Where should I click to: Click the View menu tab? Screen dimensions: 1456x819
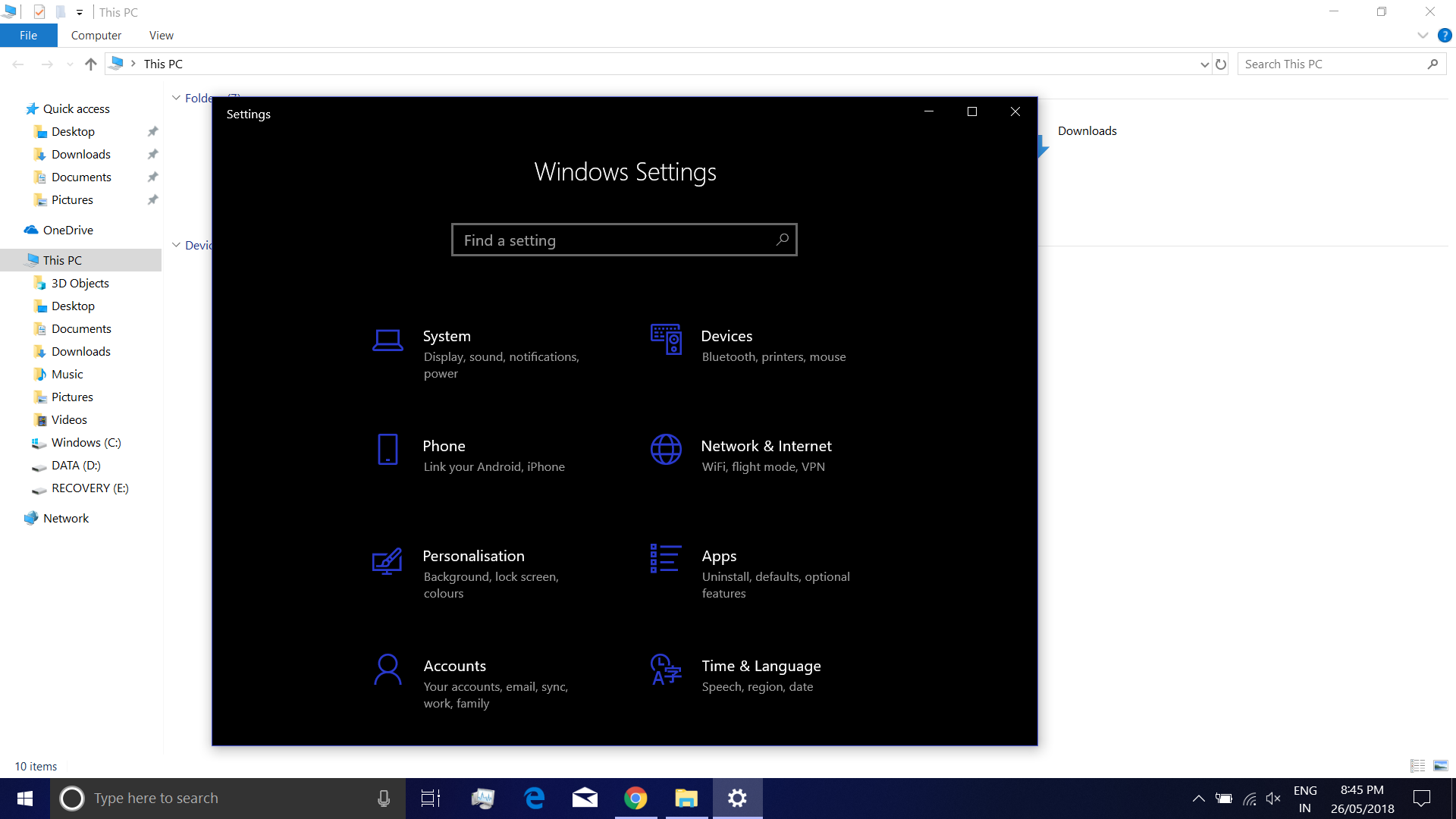point(159,35)
